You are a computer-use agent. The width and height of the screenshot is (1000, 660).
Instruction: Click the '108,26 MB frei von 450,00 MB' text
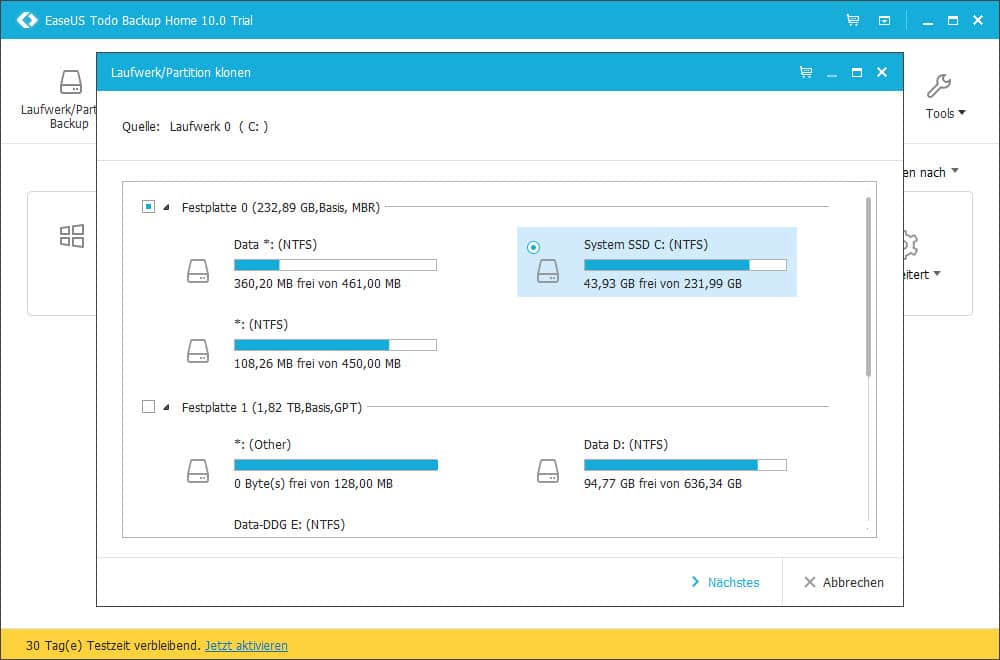(318, 363)
